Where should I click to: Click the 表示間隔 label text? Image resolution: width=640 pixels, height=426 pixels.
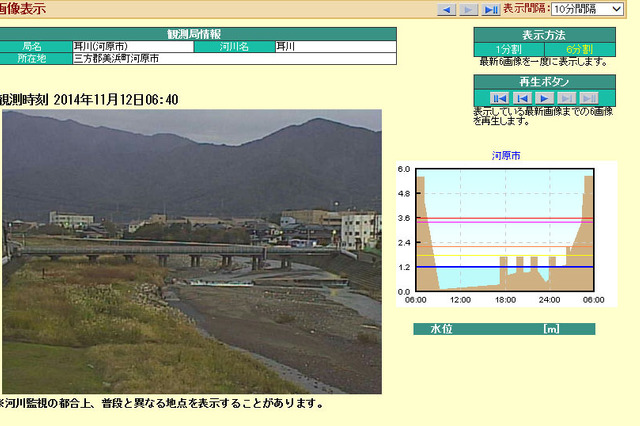526,9
